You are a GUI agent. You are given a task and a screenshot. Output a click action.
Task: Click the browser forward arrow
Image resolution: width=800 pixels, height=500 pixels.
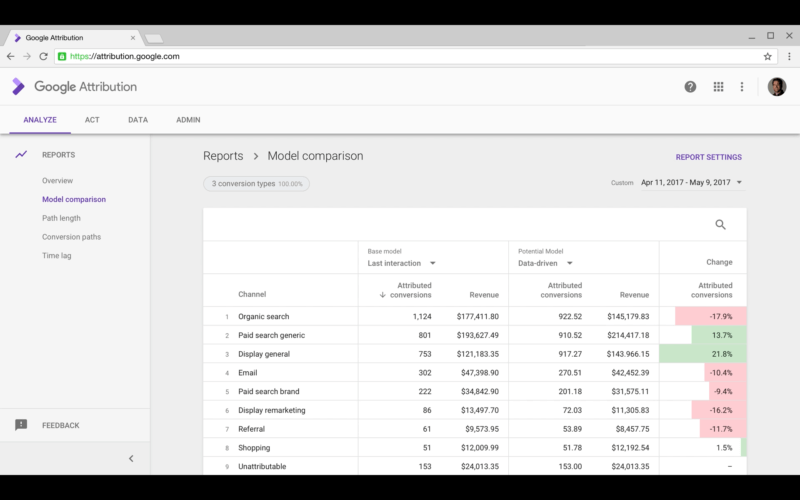point(27,57)
